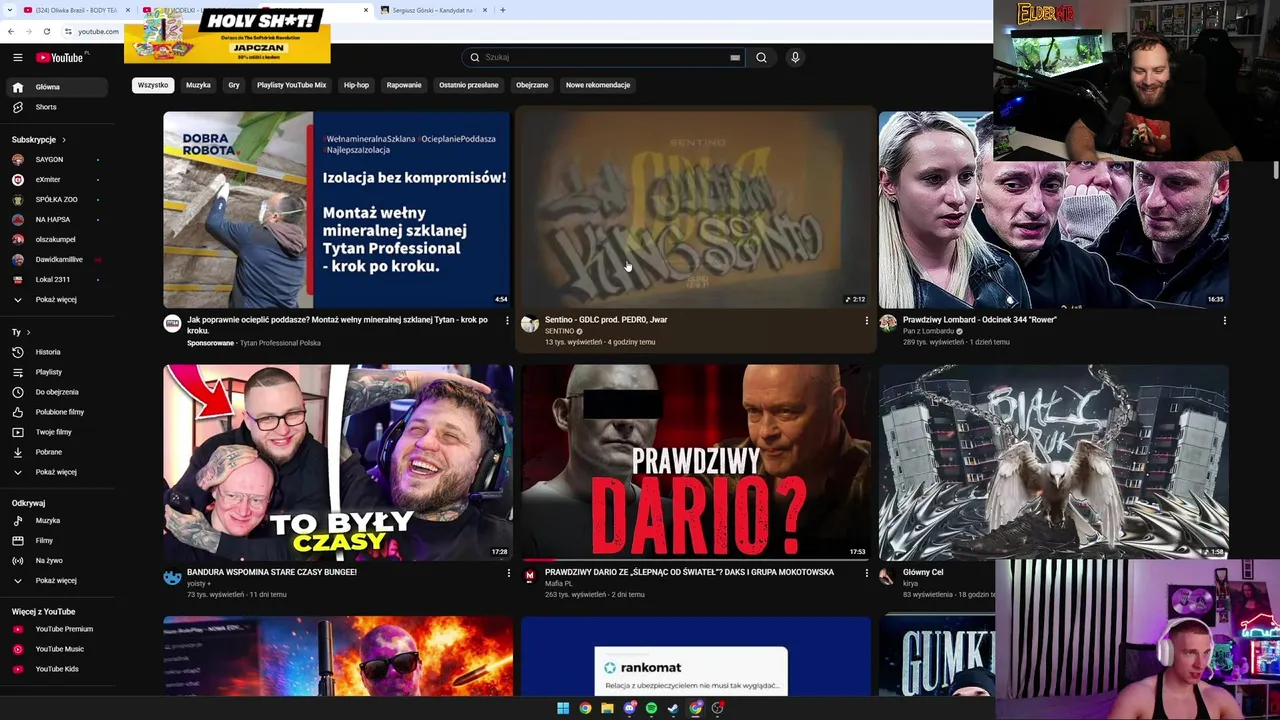Select the Playlisty YouTube Mix chip

291,85
